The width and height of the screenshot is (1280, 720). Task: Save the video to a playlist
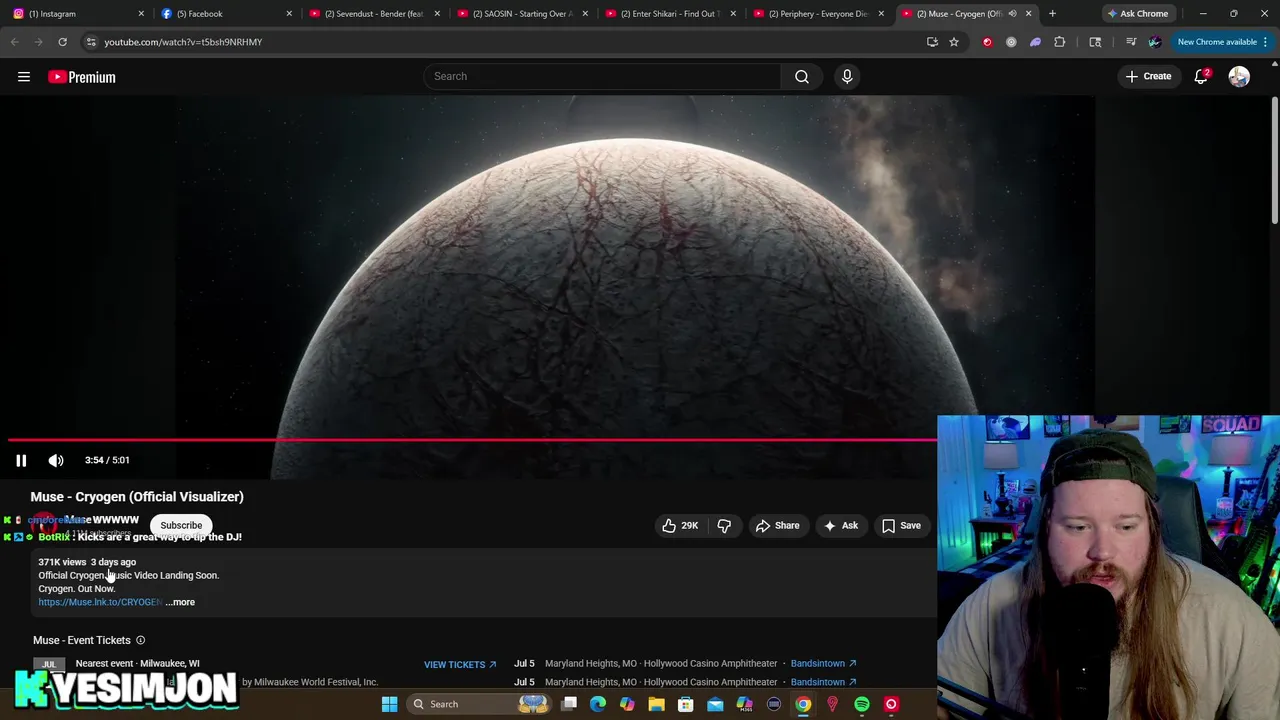901,525
